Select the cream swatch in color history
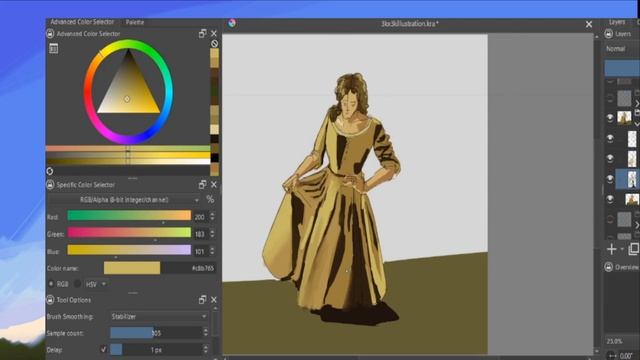Screen dimensions: 640x360 (x=214, y=129)
